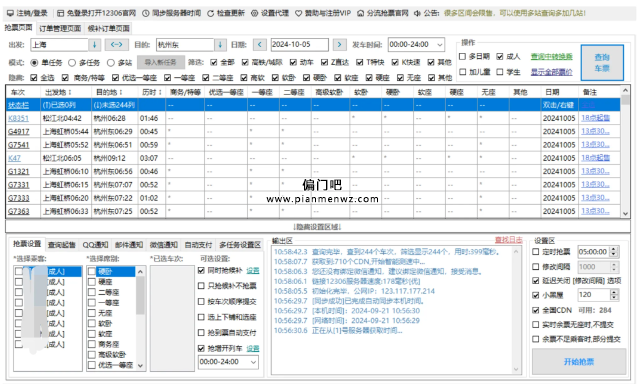Enable 抢到票自动支付 option
Image resolution: width=644 pixels, height=384 pixels.
(x=201, y=333)
